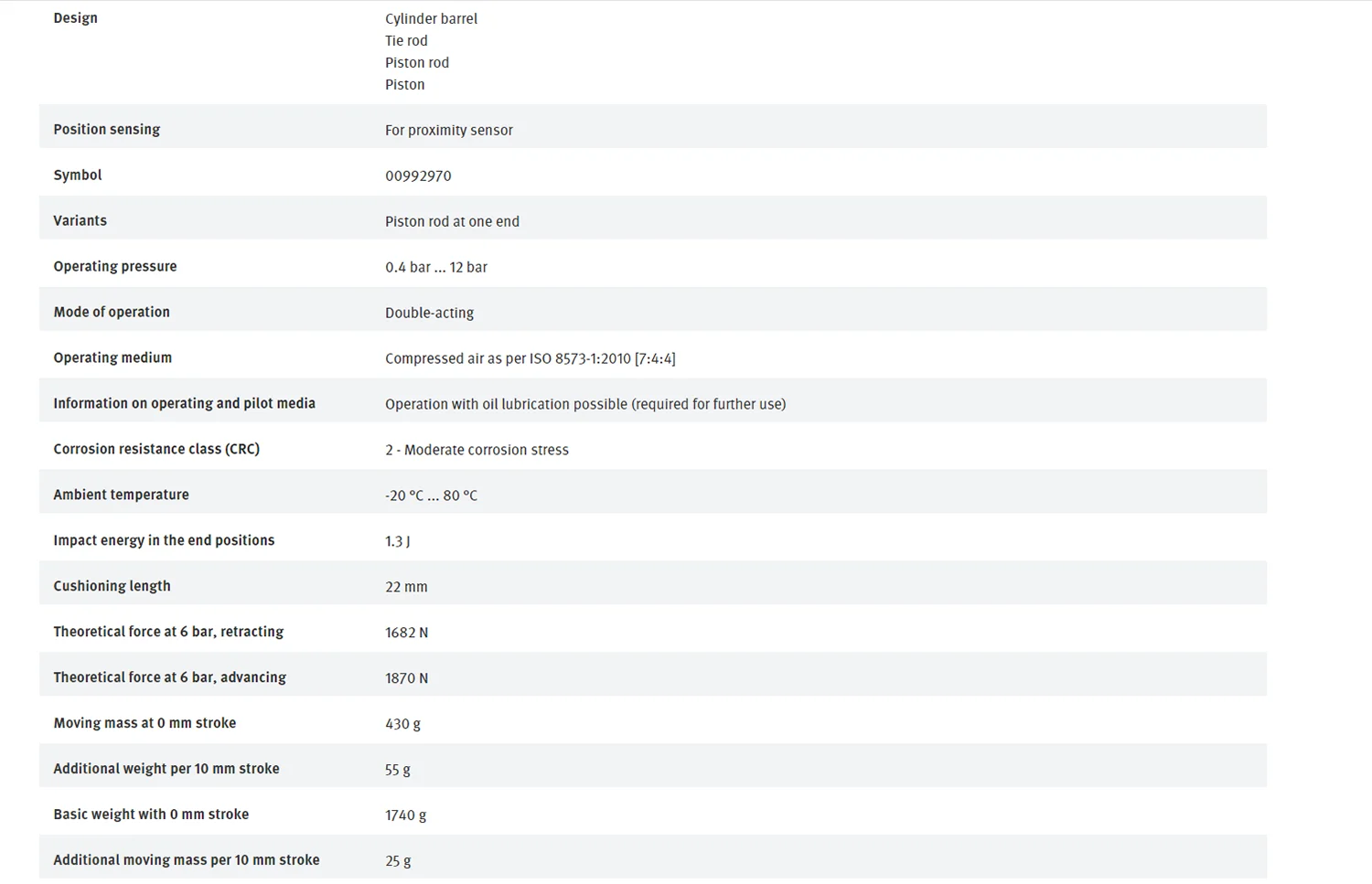Click the Variants row label
The width and height of the screenshot is (1372, 884).
(x=80, y=220)
